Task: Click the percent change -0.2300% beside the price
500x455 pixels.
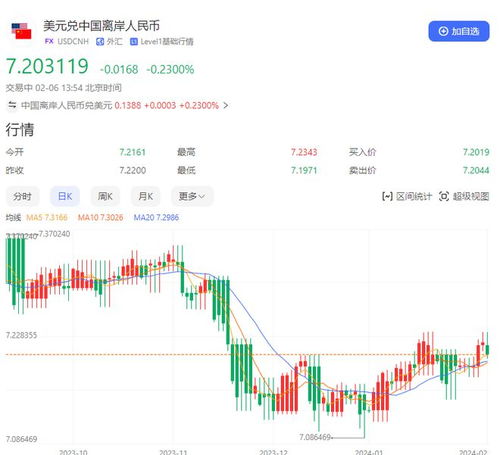Action: point(170,69)
